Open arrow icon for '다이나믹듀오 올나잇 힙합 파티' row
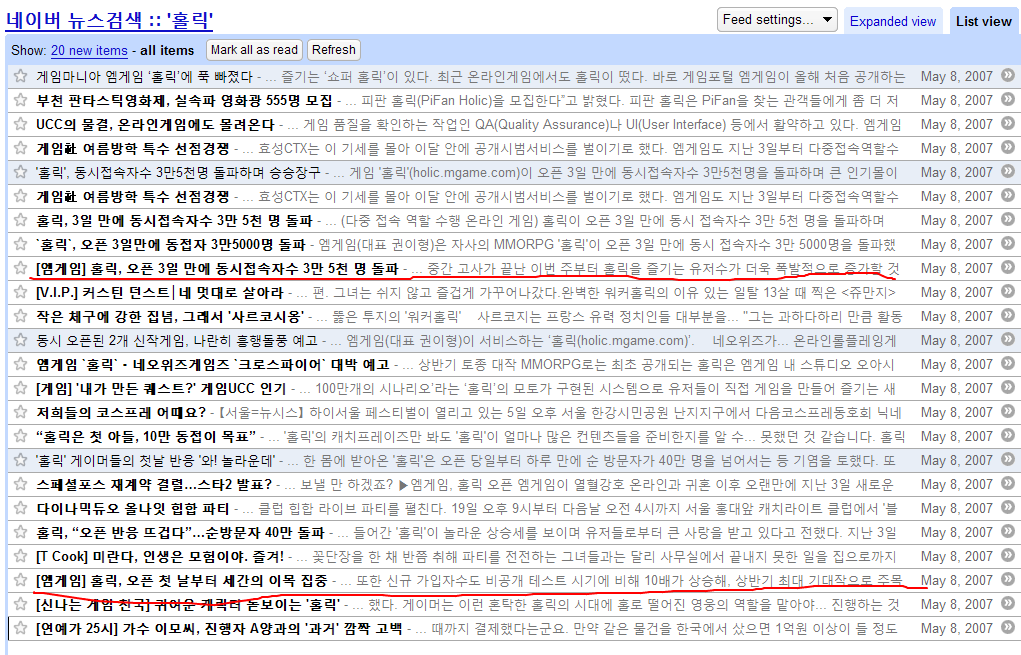The image size is (1021, 655). point(1008,508)
